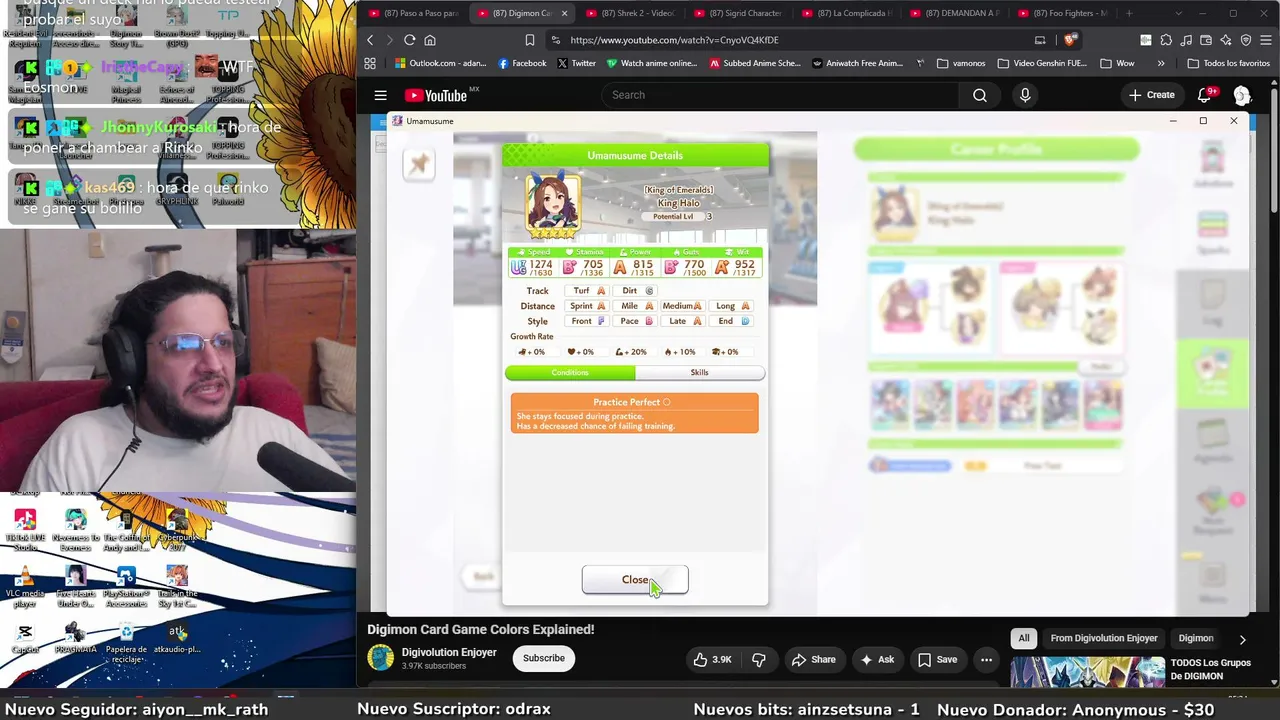Click the browser address bar URL
1280x720 pixels.
tap(674, 40)
